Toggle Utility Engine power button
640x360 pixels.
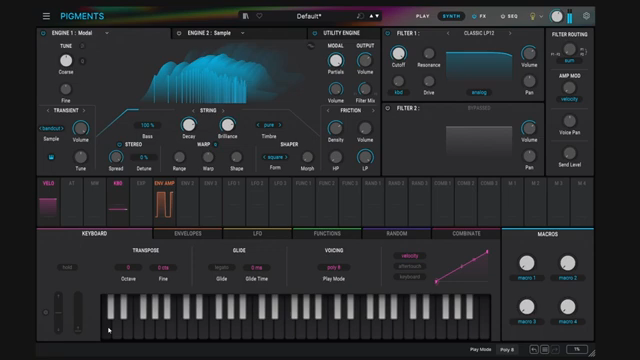coord(315,33)
